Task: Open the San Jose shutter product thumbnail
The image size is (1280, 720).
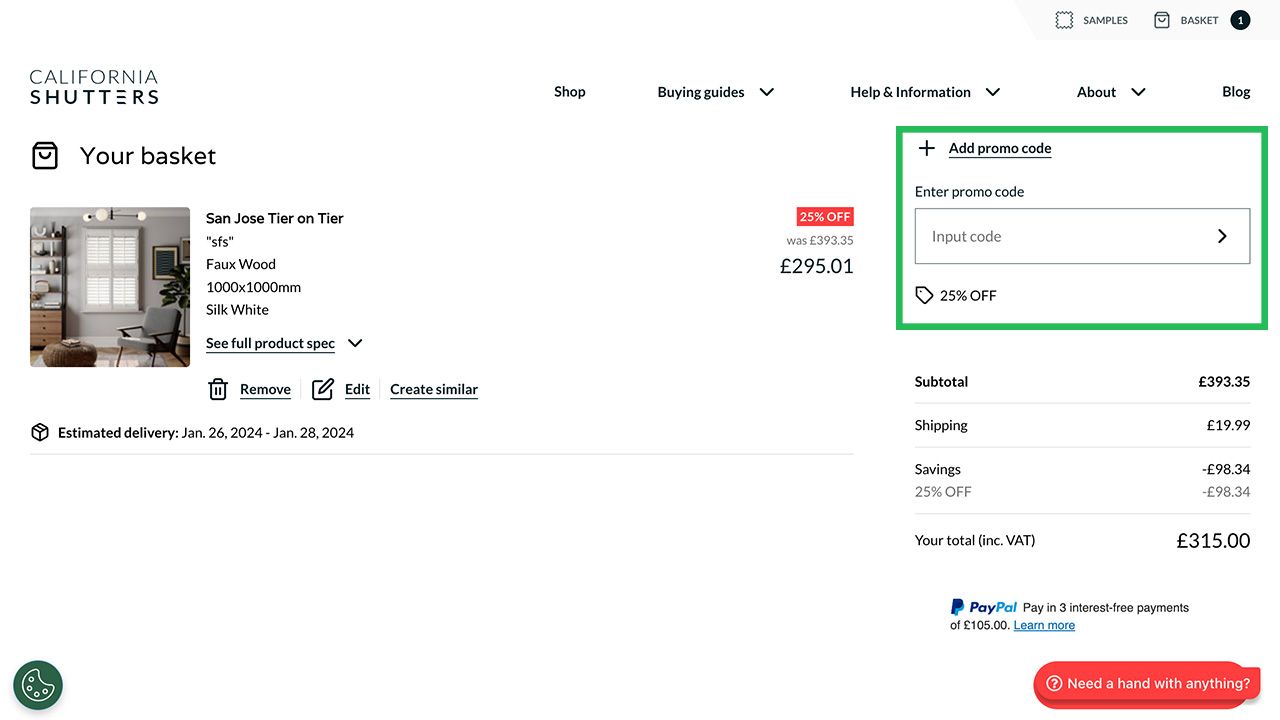Action: coord(110,287)
